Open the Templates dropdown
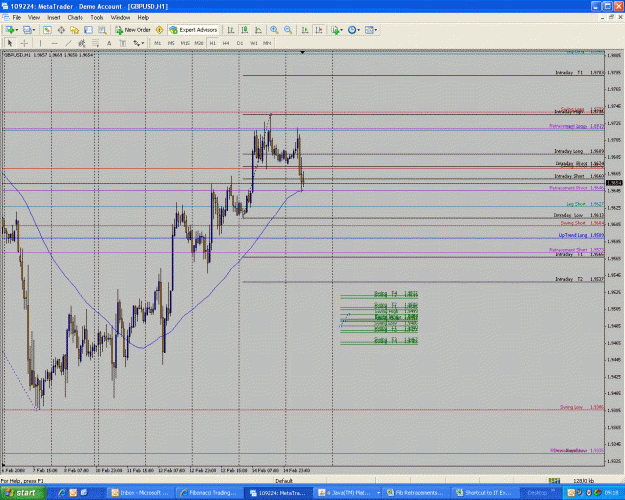Screen dimensions: 625x500 click(x=371, y=30)
